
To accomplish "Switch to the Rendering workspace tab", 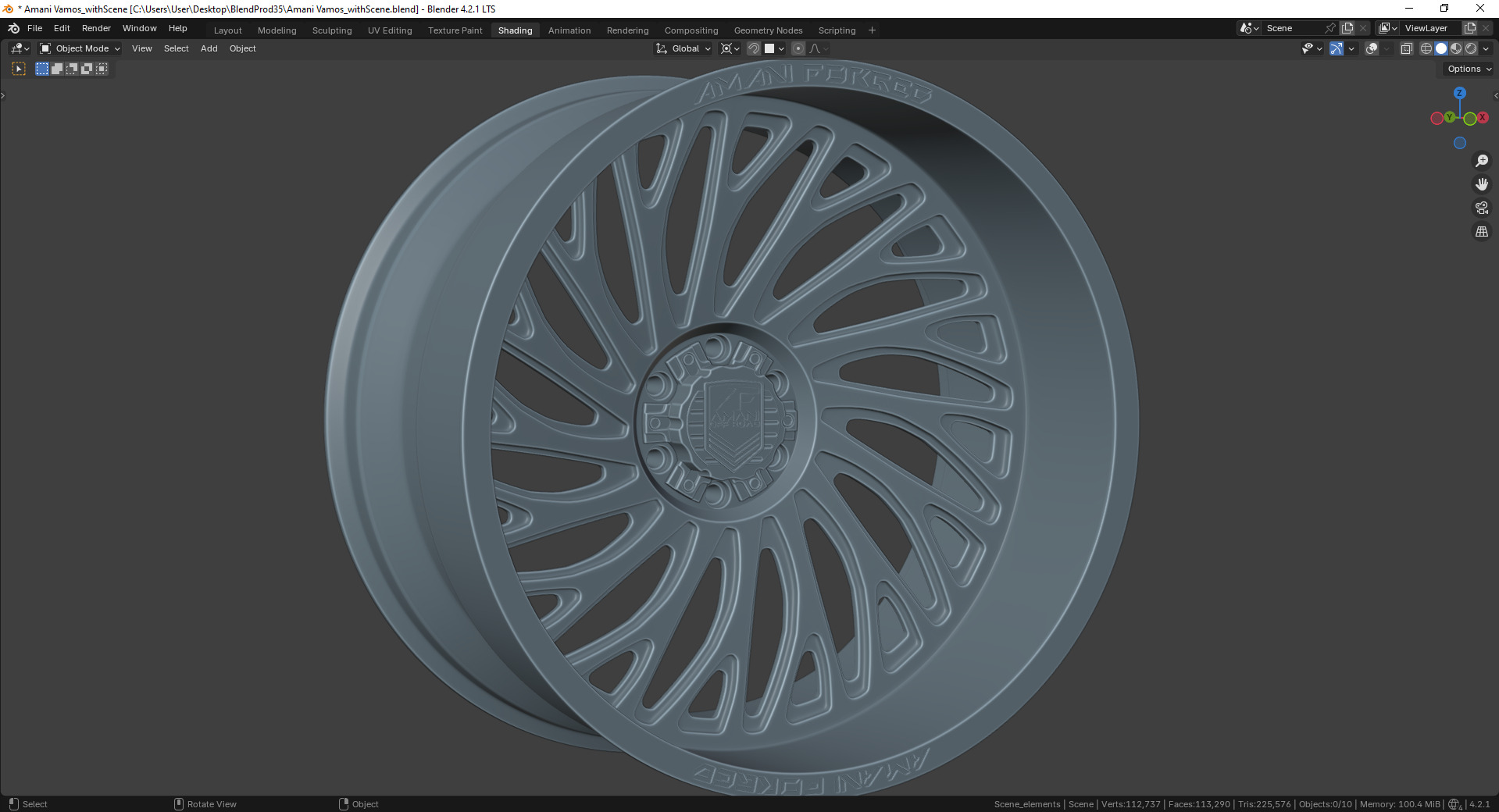I will 628,30.
